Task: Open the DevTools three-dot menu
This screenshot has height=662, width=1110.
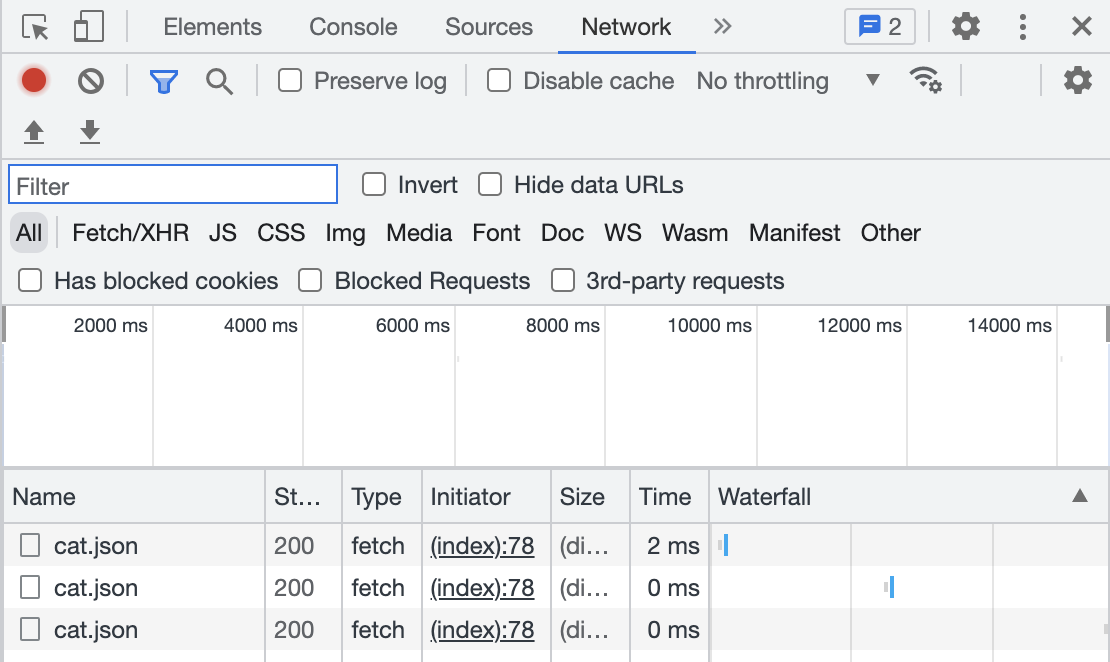Action: 1022,27
